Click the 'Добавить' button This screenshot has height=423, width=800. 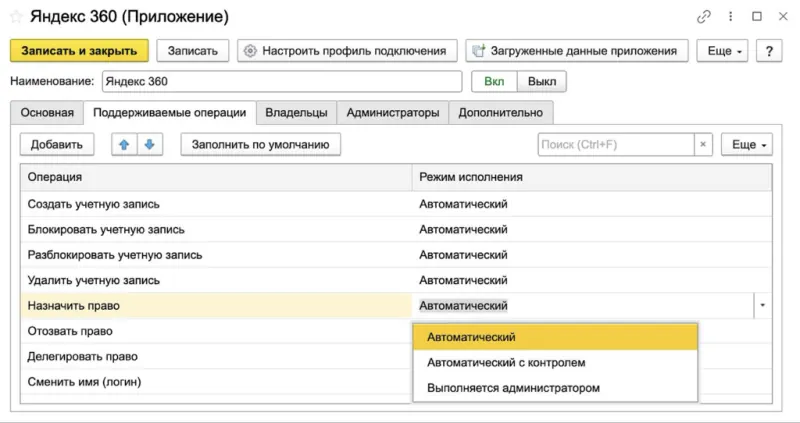[57, 144]
